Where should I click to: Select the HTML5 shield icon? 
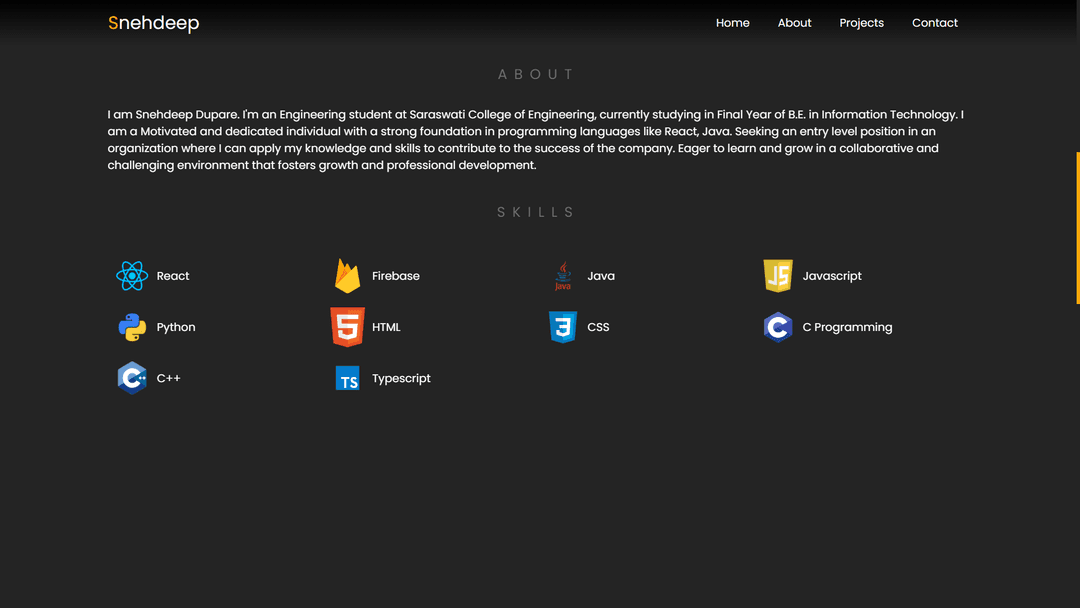[x=347, y=327]
